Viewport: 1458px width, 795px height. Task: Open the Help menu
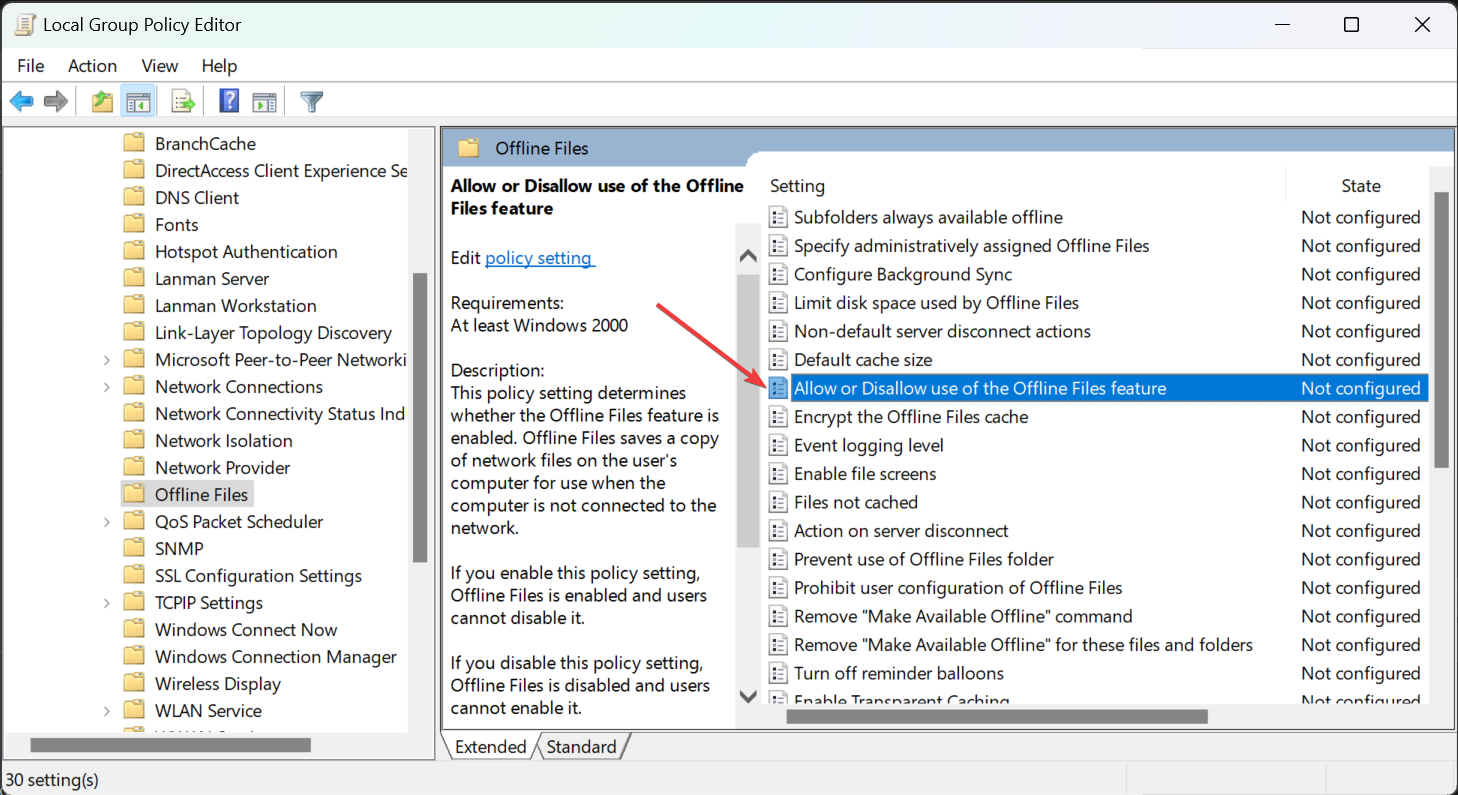(219, 65)
